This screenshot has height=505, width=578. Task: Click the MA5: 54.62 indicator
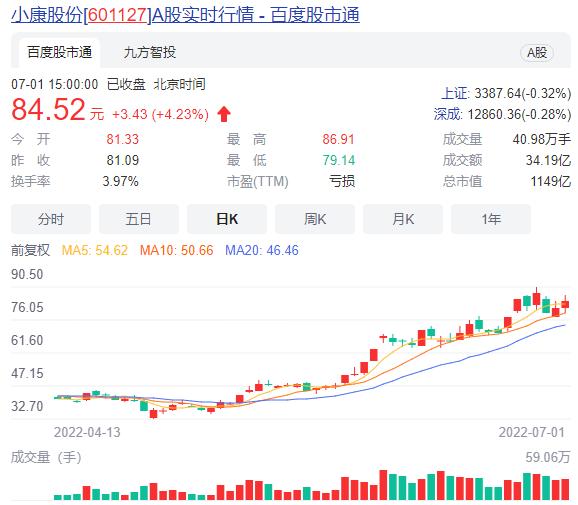tap(95, 251)
